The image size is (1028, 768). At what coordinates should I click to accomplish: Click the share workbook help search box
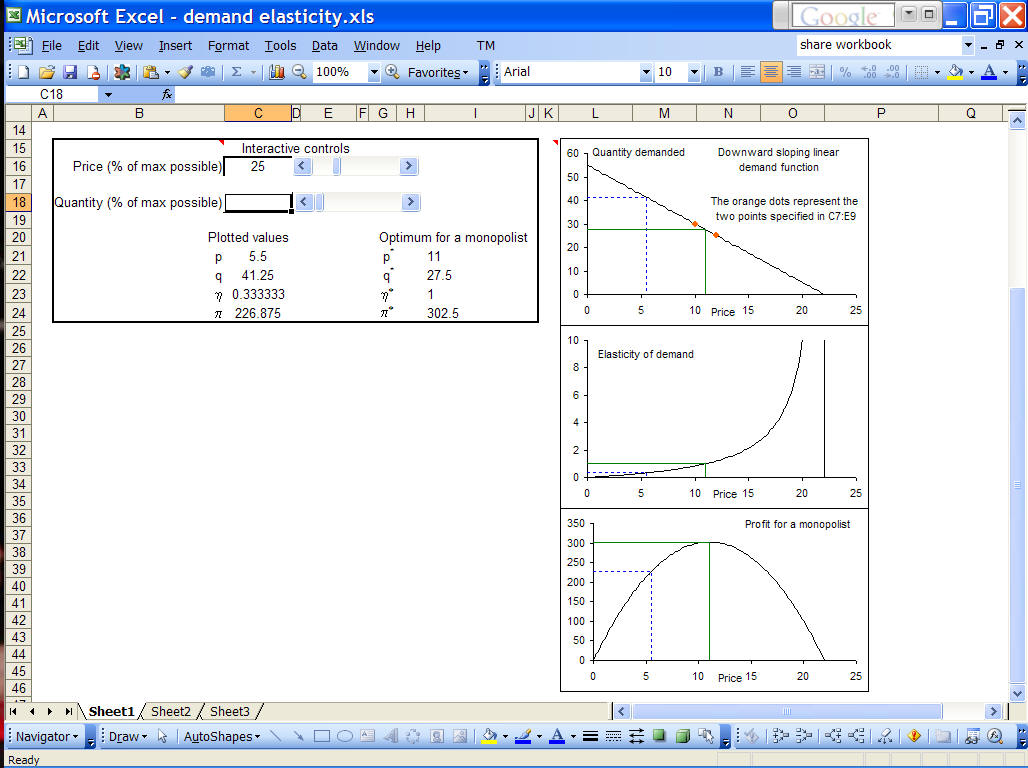coord(878,45)
